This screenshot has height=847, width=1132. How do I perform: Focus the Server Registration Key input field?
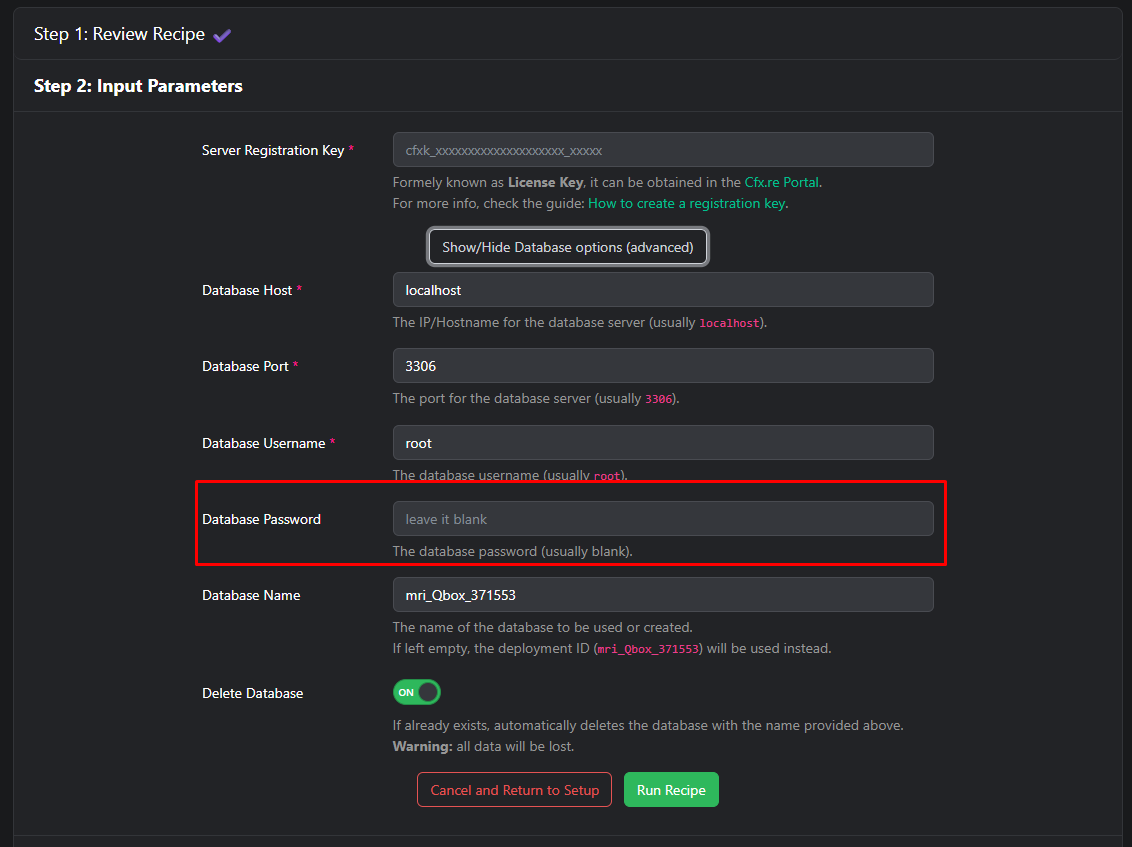pyautogui.click(x=662, y=150)
